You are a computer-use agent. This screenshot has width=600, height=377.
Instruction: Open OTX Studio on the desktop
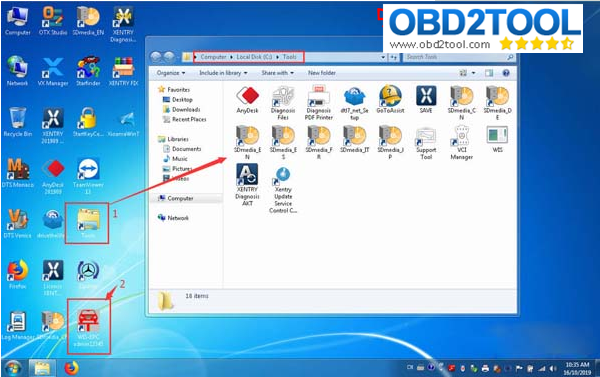[53, 21]
